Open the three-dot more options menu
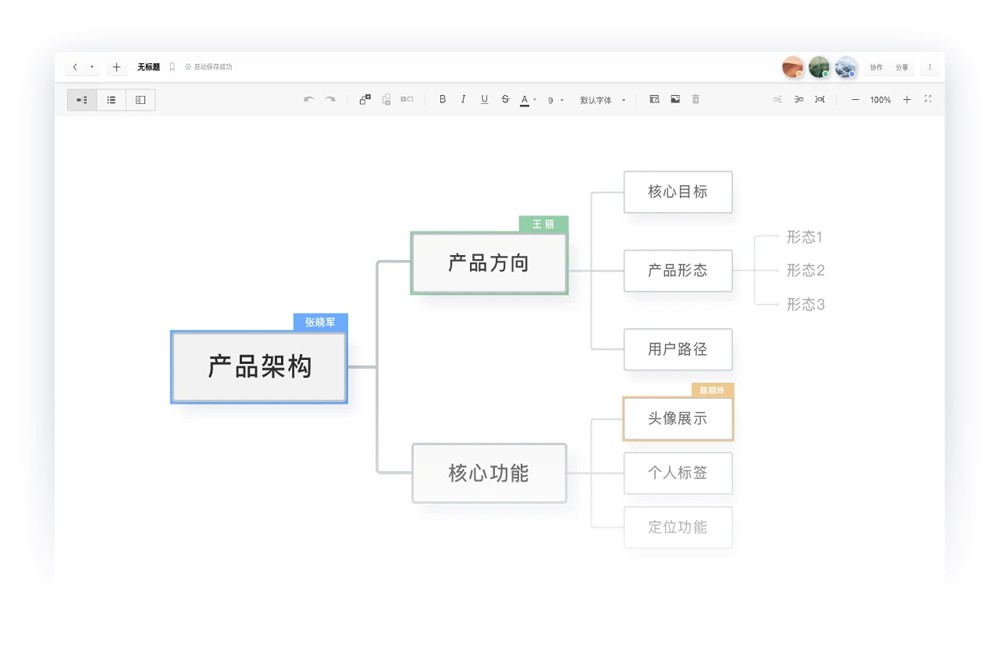Image resolution: width=1000 pixels, height=667 pixels. pos(930,67)
